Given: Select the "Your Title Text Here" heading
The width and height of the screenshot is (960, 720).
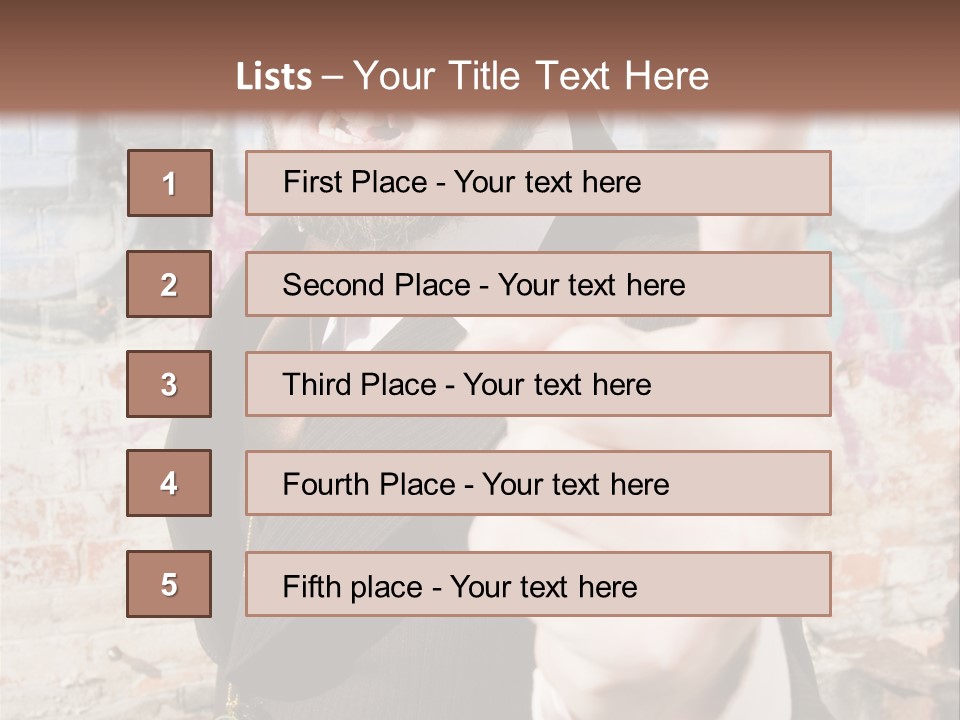Looking at the screenshot, I should point(531,76).
